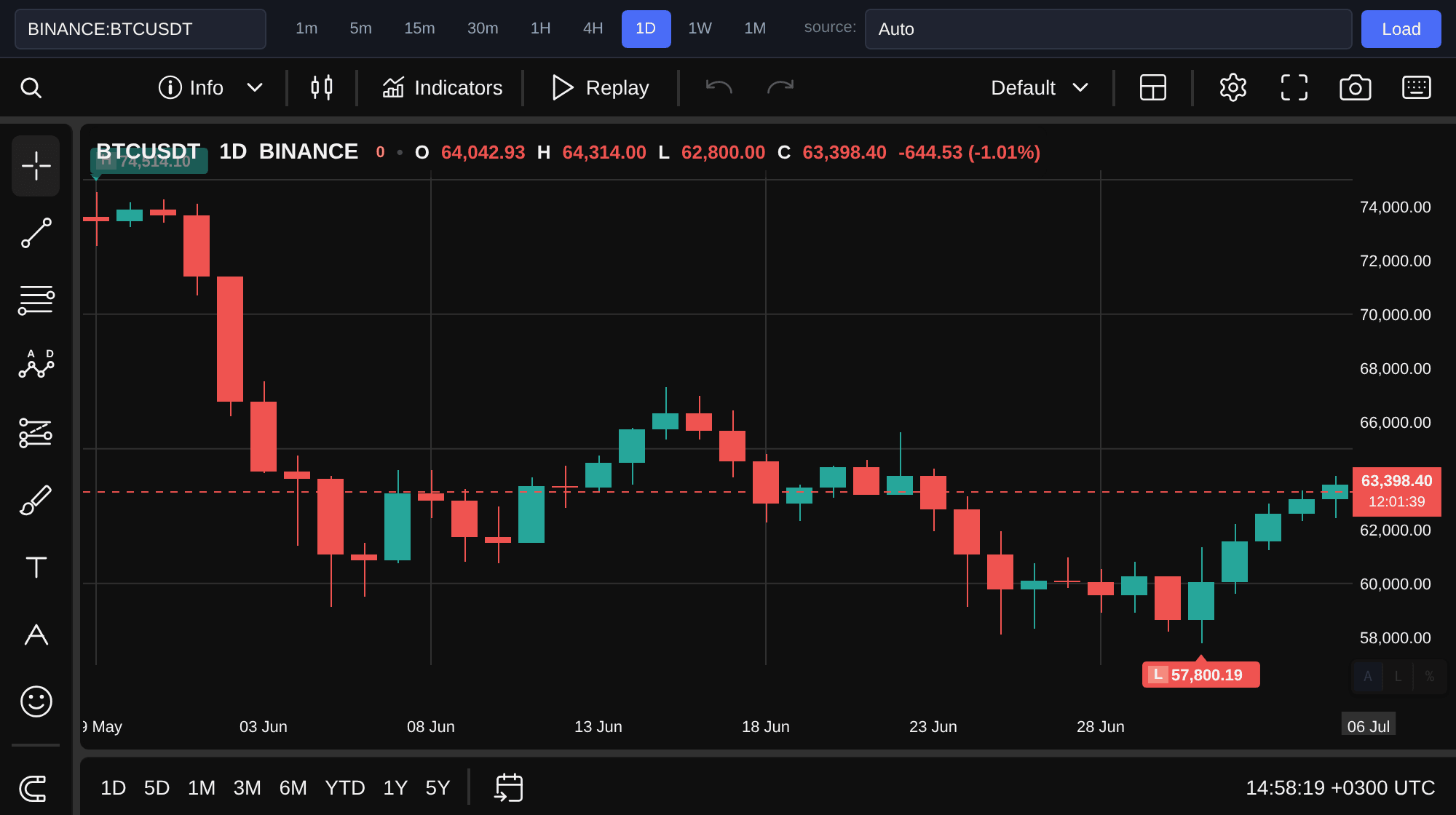Open chart settings gear
The height and width of the screenshot is (815, 1456).
pyautogui.click(x=1233, y=87)
